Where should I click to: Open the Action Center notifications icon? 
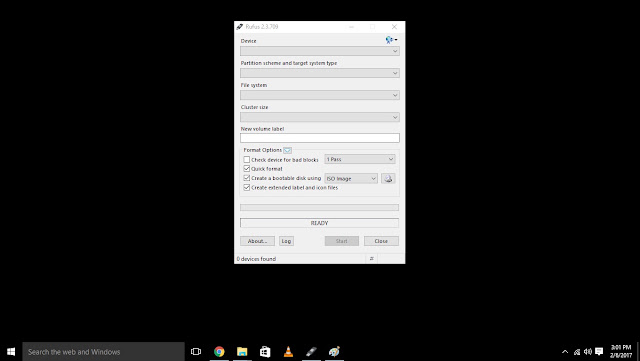click(x=599, y=352)
